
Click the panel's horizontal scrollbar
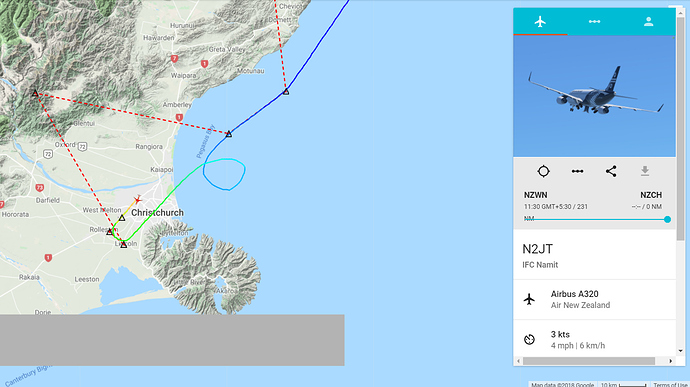tap(588, 361)
